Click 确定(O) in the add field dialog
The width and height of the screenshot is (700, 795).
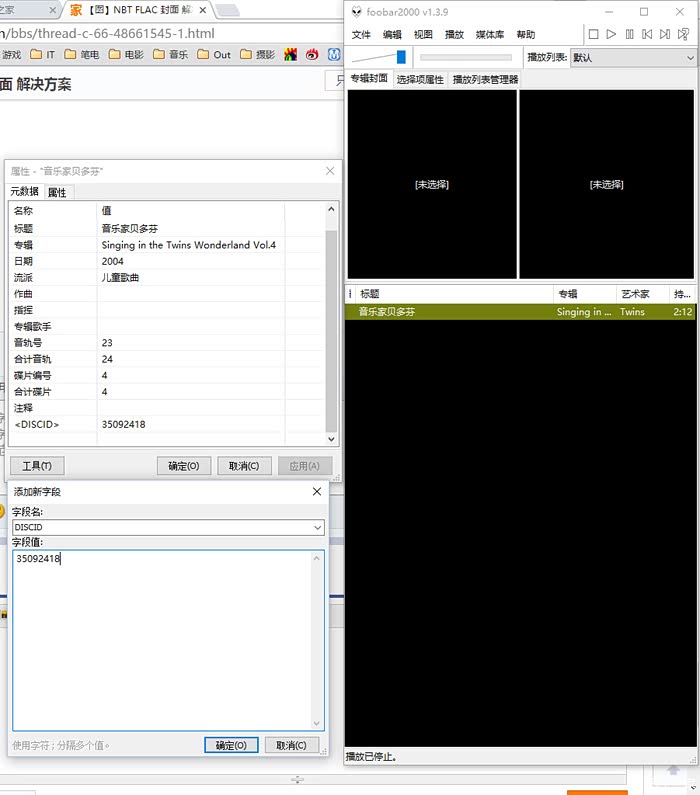point(231,745)
